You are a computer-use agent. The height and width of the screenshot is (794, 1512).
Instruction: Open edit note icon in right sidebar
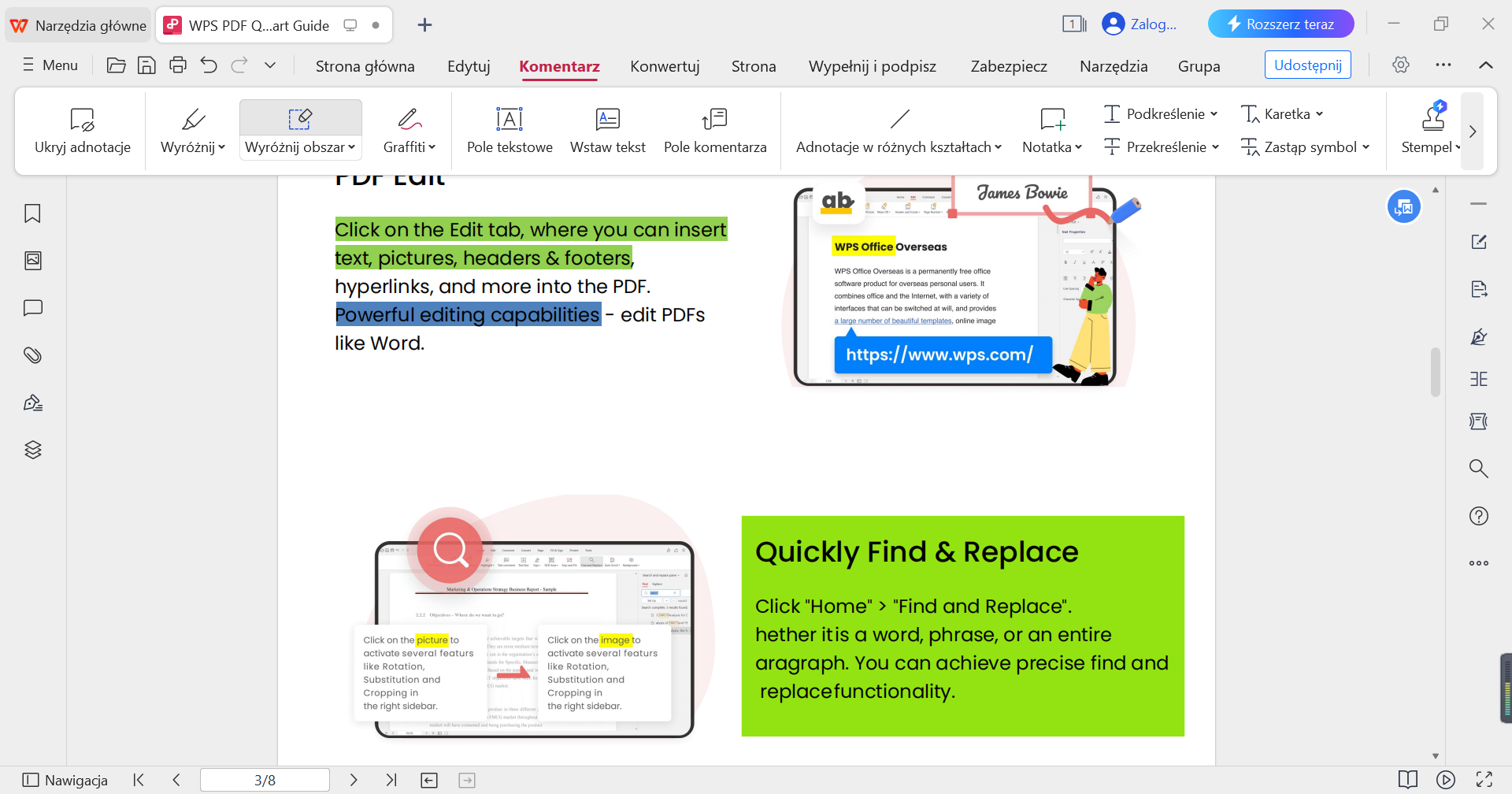1479,242
